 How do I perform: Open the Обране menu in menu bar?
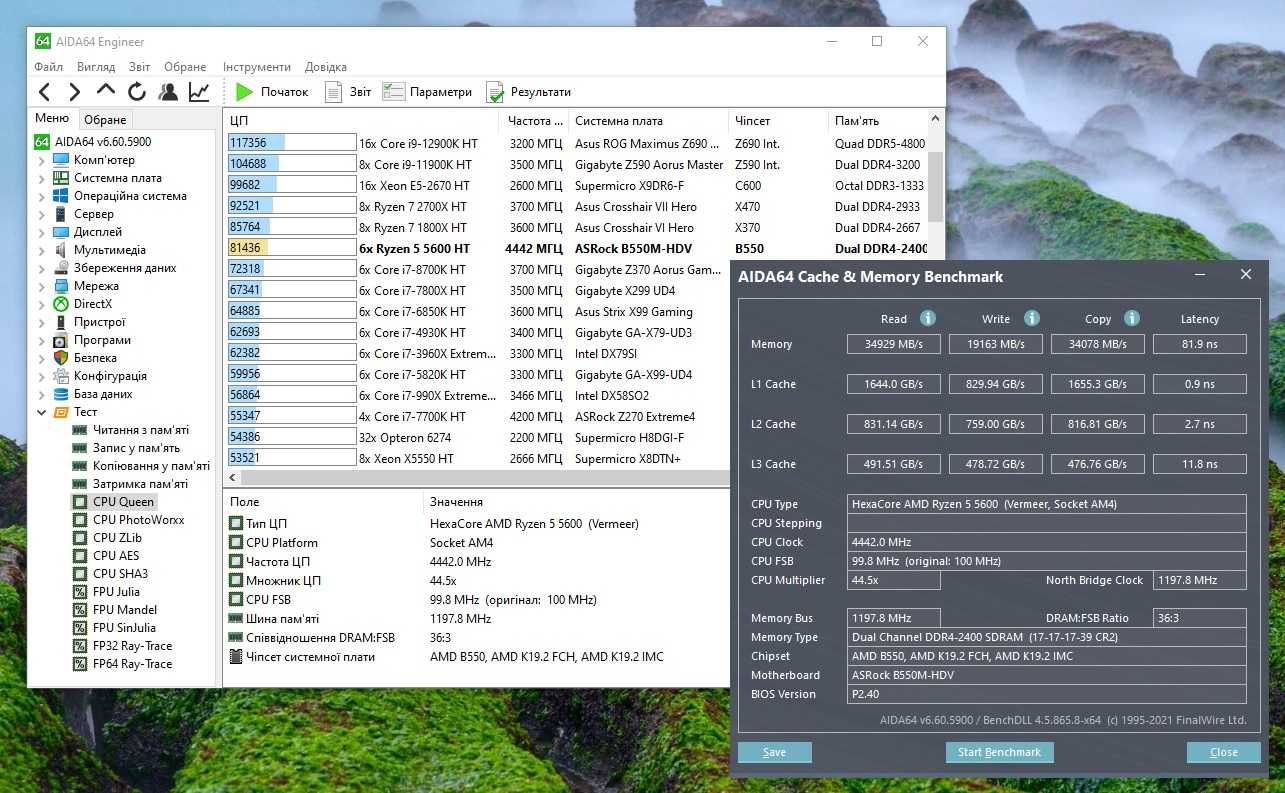pyautogui.click(x=185, y=67)
